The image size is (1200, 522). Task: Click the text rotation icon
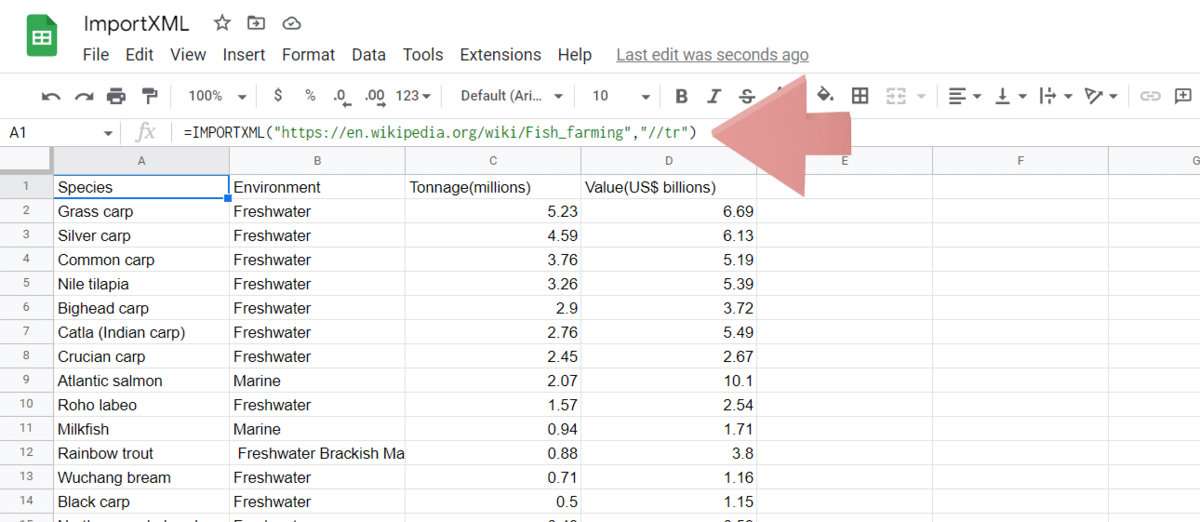[x=1094, y=96]
